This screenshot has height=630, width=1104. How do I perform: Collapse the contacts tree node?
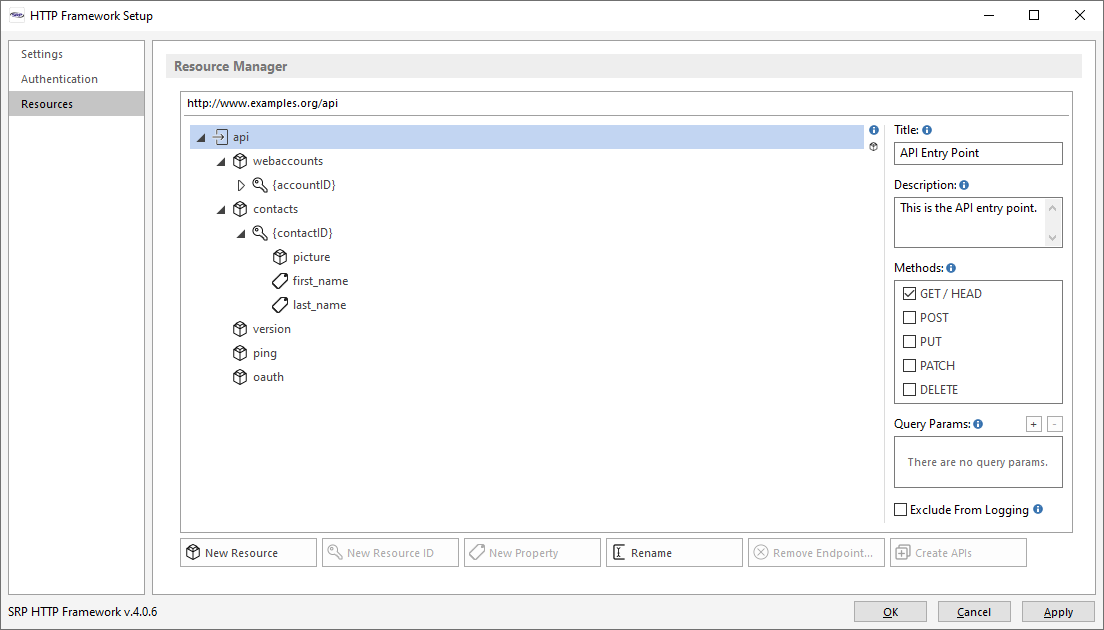point(221,210)
